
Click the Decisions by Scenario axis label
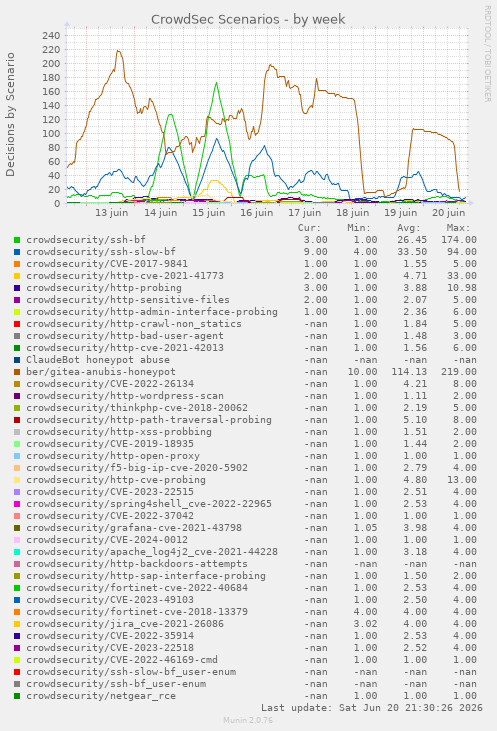tap(10, 114)
